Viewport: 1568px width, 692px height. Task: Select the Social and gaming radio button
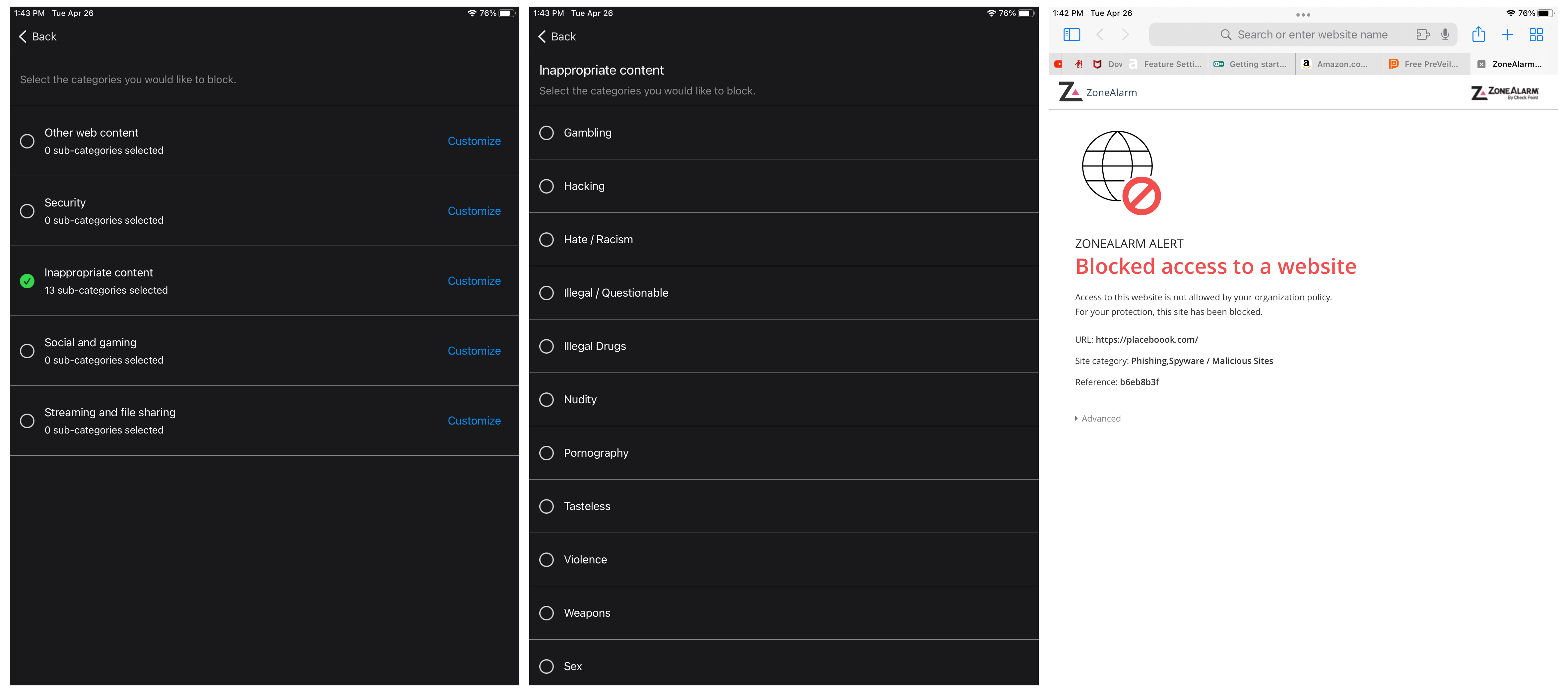click(x=27, y=351)
